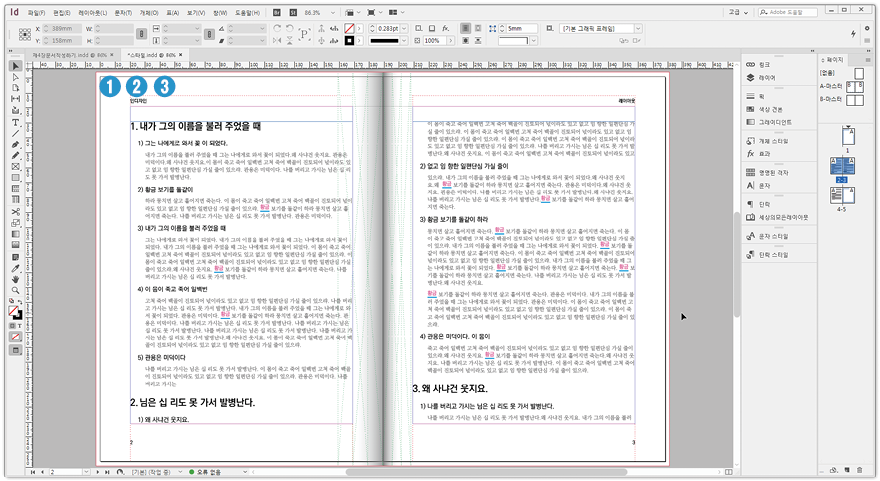Select the Selection tool arrow
This screenshot has height=481, width=880.
pyautogui.click(x=16, y=66)
